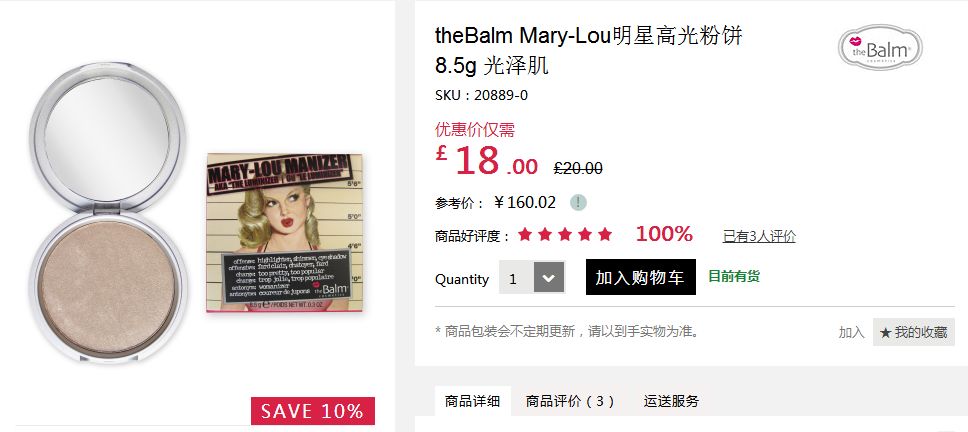Click the fifth red rating star

[x=605, y=235]
